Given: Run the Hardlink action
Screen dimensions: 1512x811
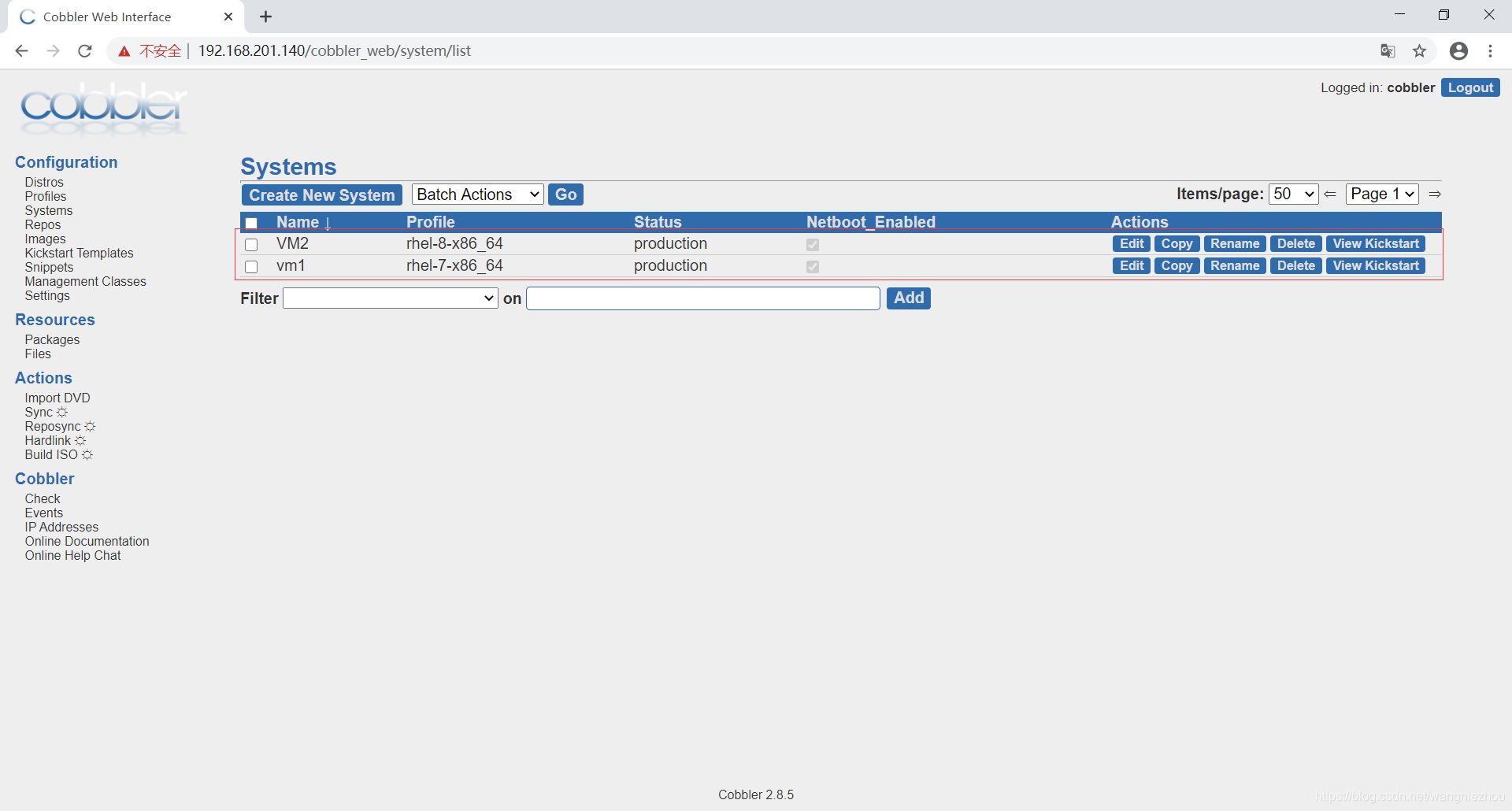Looking at the screenshot, I should tap(55, 440).
